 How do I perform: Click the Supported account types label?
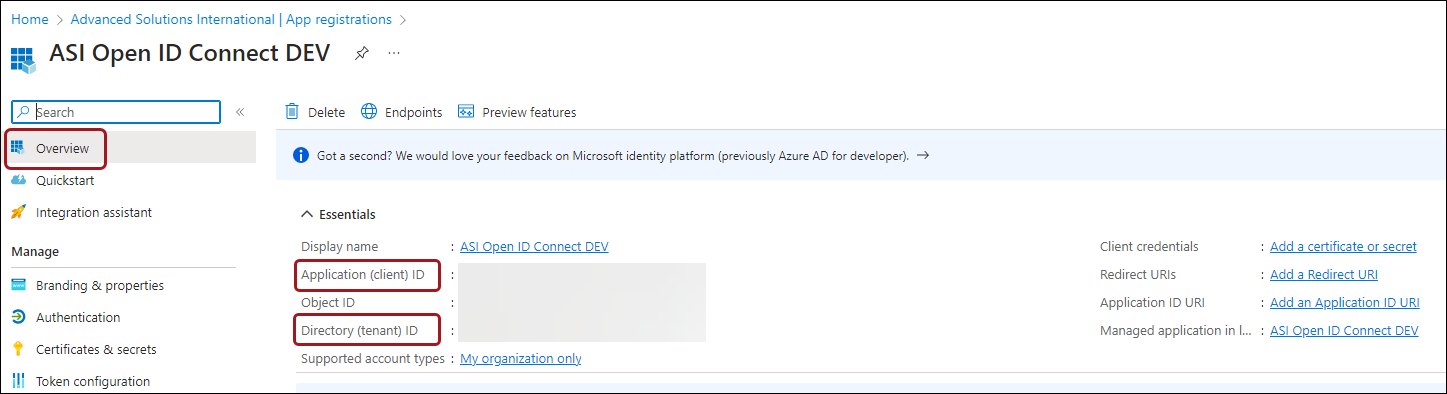[373, 358]
